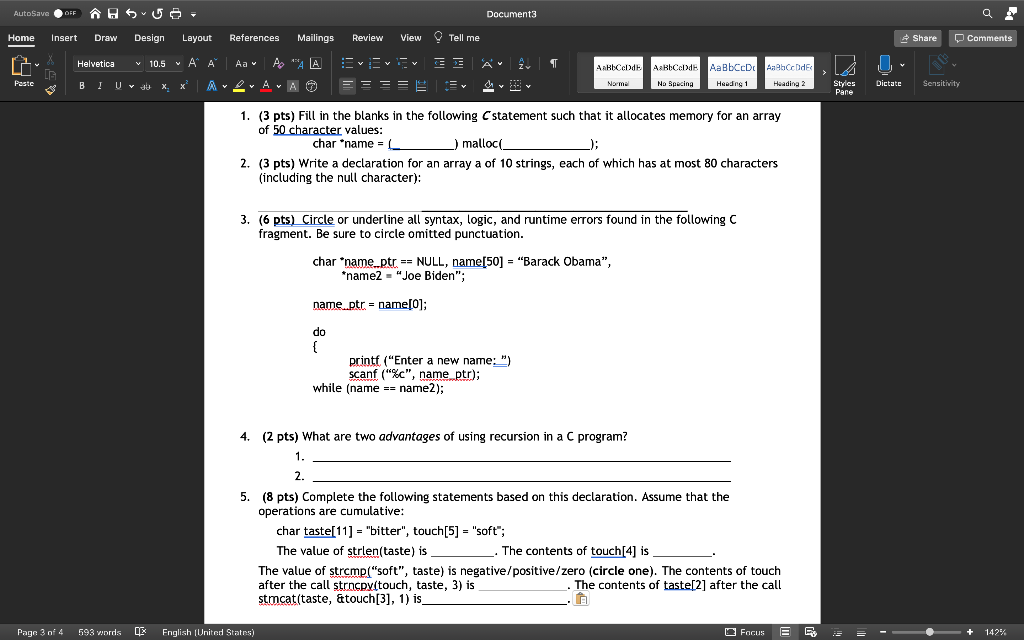This screenshot has height=640, width=1024.
Task: Click the Share button
Action: point(917,37)
